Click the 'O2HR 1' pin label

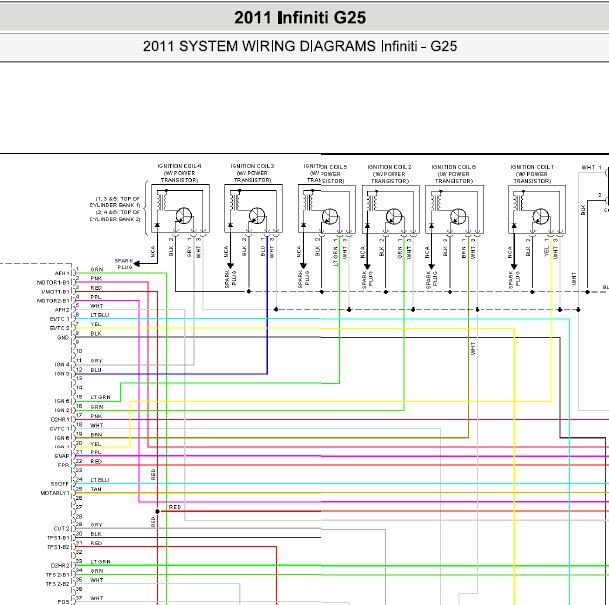[60, 420]
